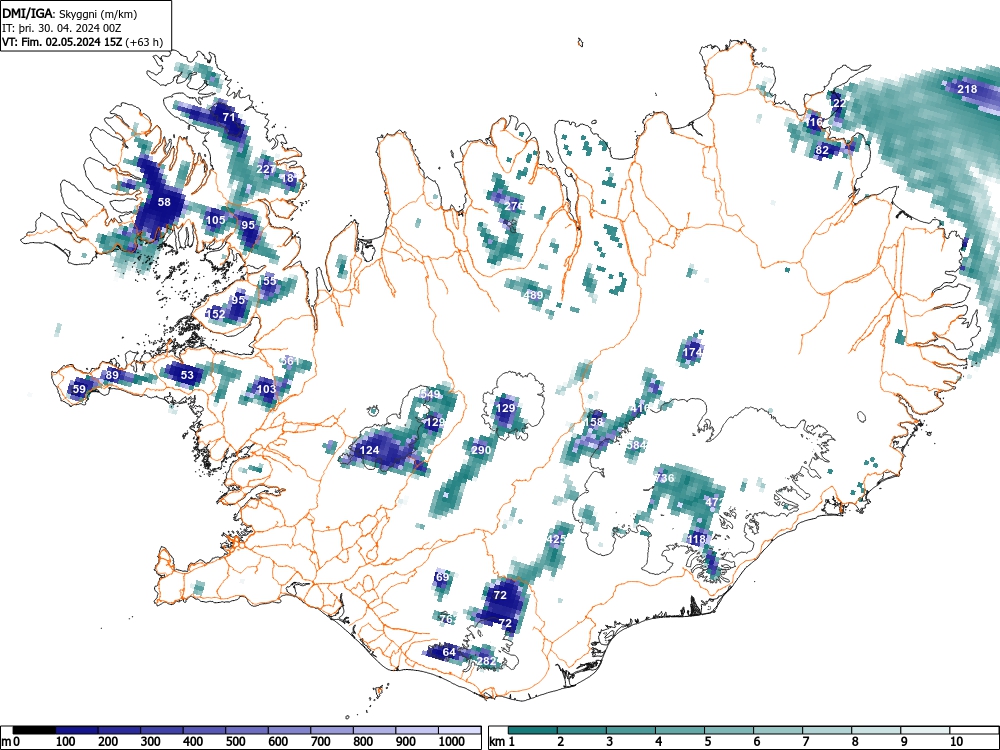Click the visibility value 53
The width and height of the screenshot is (1000, 750).
(x=187, y=374)
